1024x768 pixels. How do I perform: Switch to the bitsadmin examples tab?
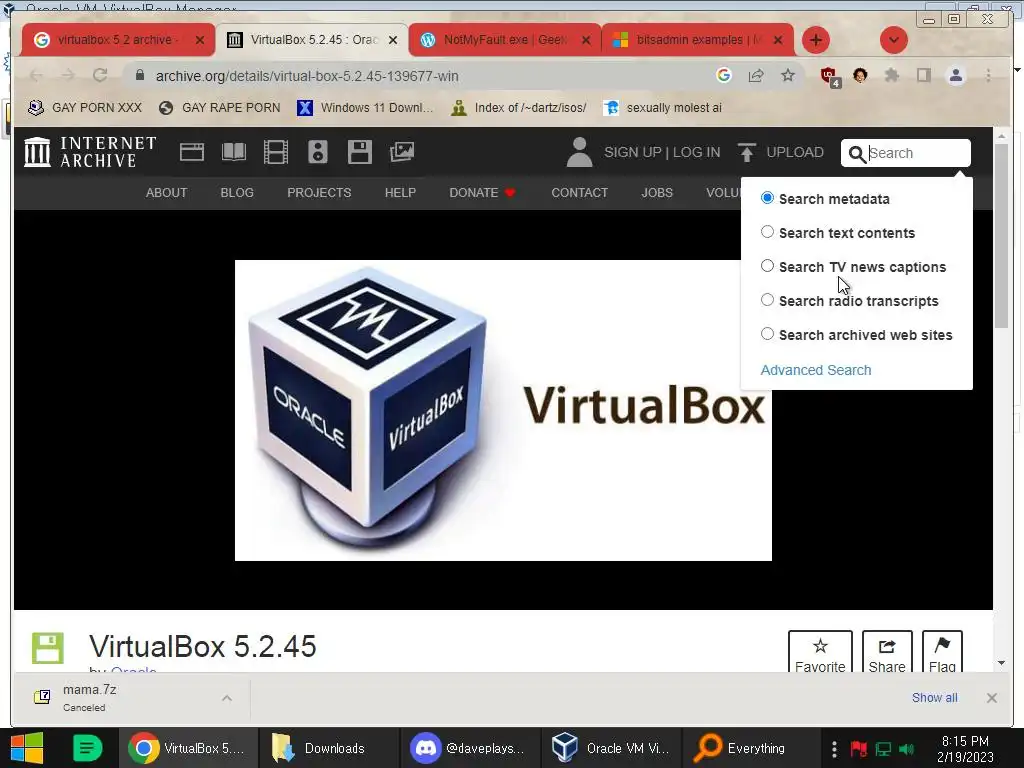(x=697, y=40)
